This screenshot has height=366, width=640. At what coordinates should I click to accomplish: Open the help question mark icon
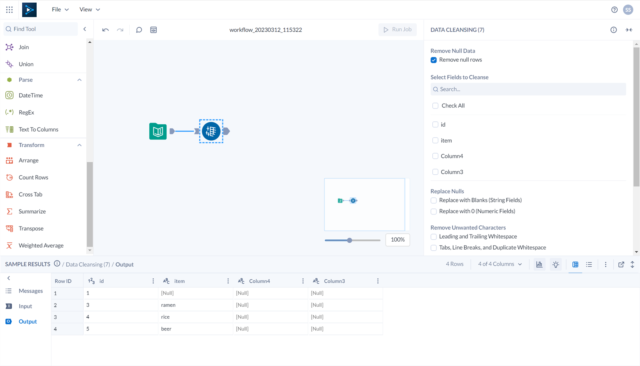[x=614, y=10]
